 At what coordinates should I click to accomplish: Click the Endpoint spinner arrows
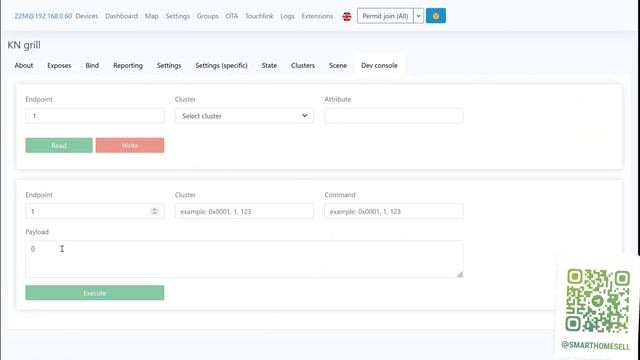154,211
